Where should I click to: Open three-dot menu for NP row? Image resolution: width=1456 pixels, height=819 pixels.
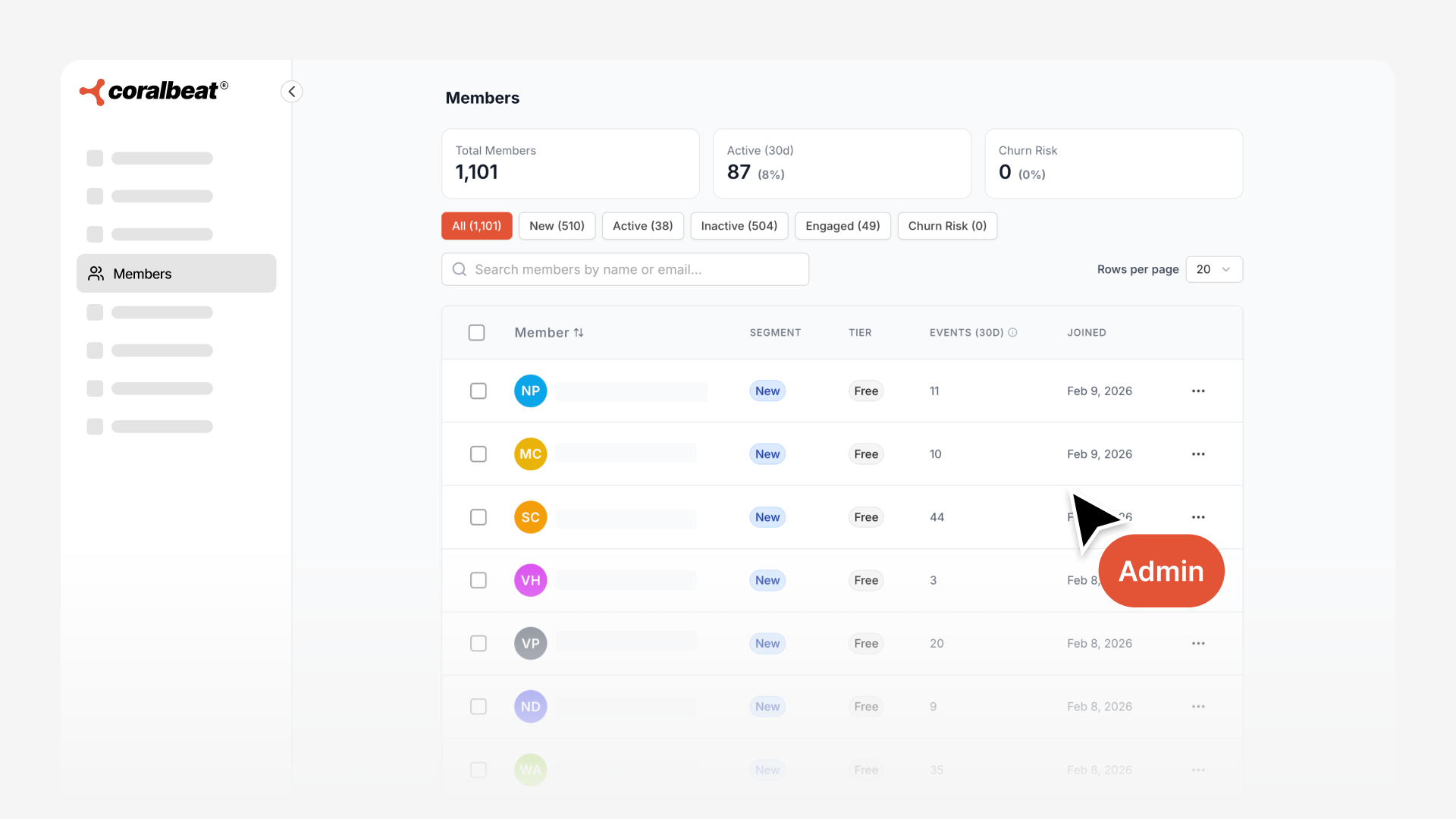point(1198,391)
